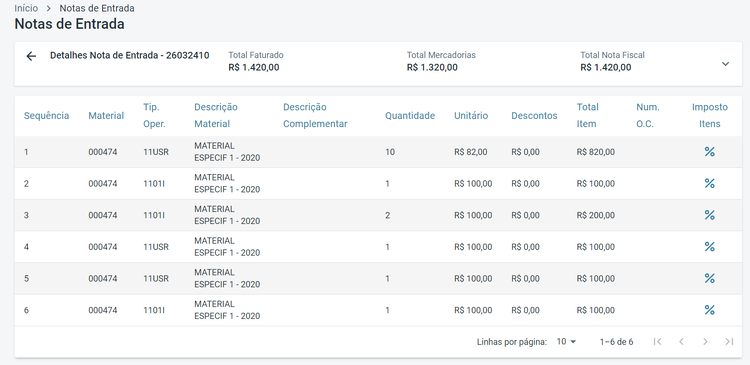
Task: Open tax percent icon for sequence 1
Action: pyautogui.click(x=709, y=152)
